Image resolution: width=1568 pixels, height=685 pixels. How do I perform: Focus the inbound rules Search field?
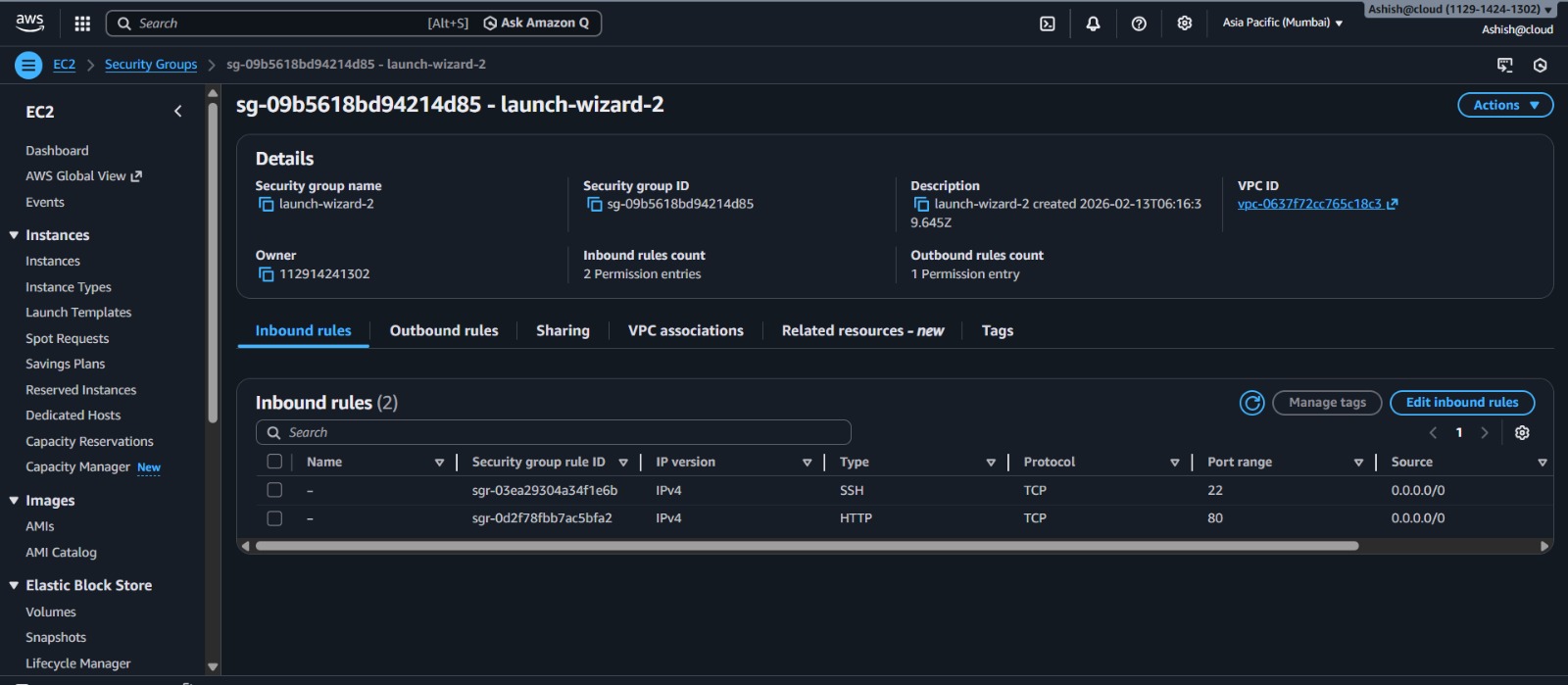(x=554, y=433)
